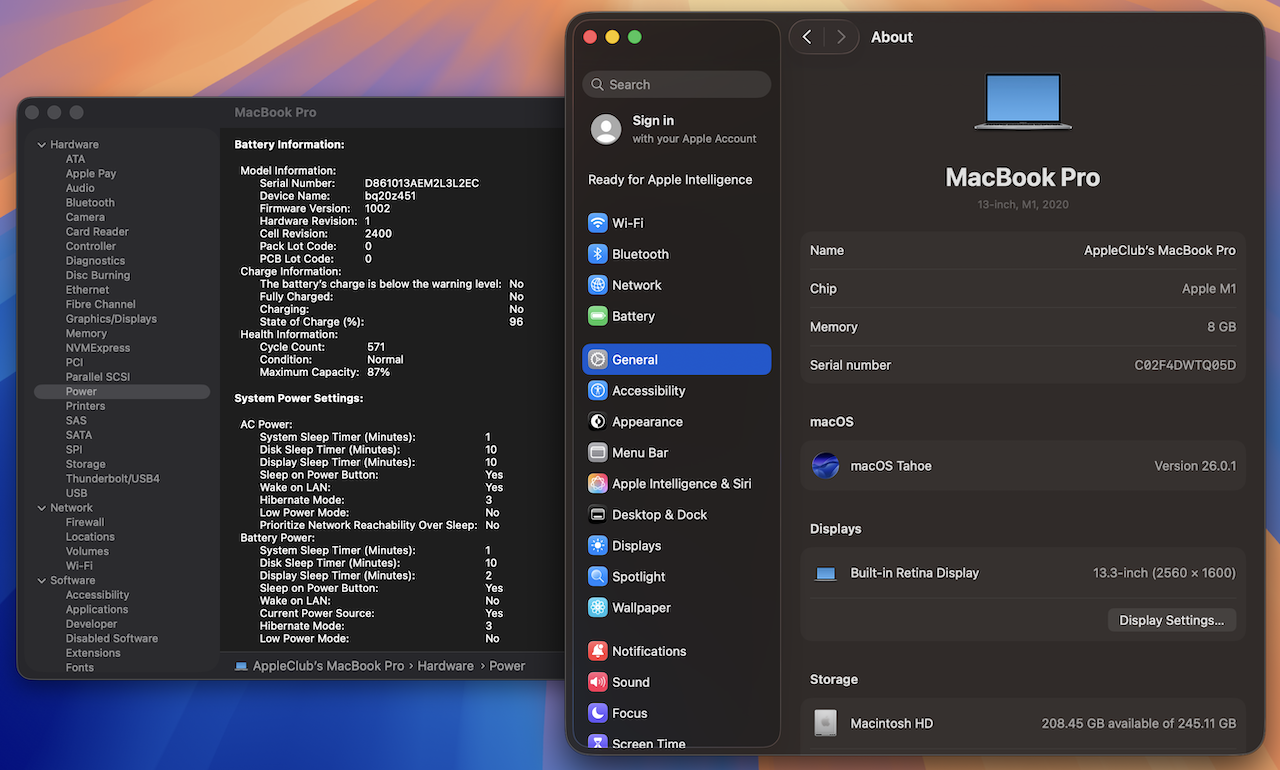Collapse the Software tree section
The width and height of the screenshot is (1280, 770).
pos(42,581)
